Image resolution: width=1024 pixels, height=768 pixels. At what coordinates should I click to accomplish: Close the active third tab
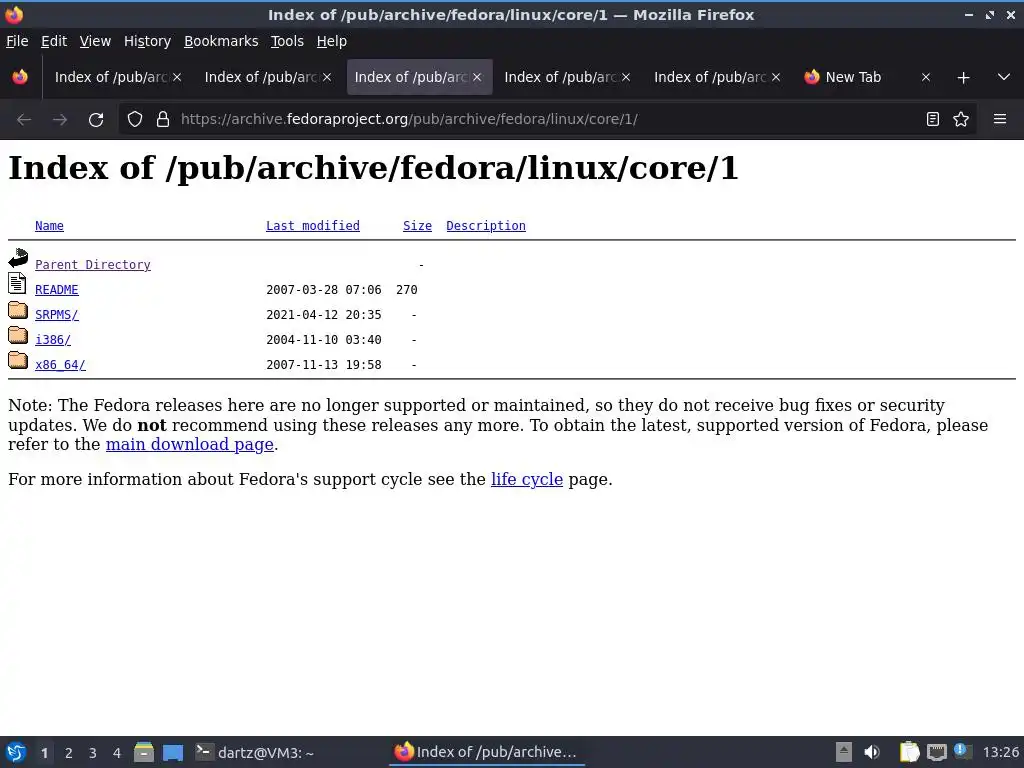click(477, 77)
